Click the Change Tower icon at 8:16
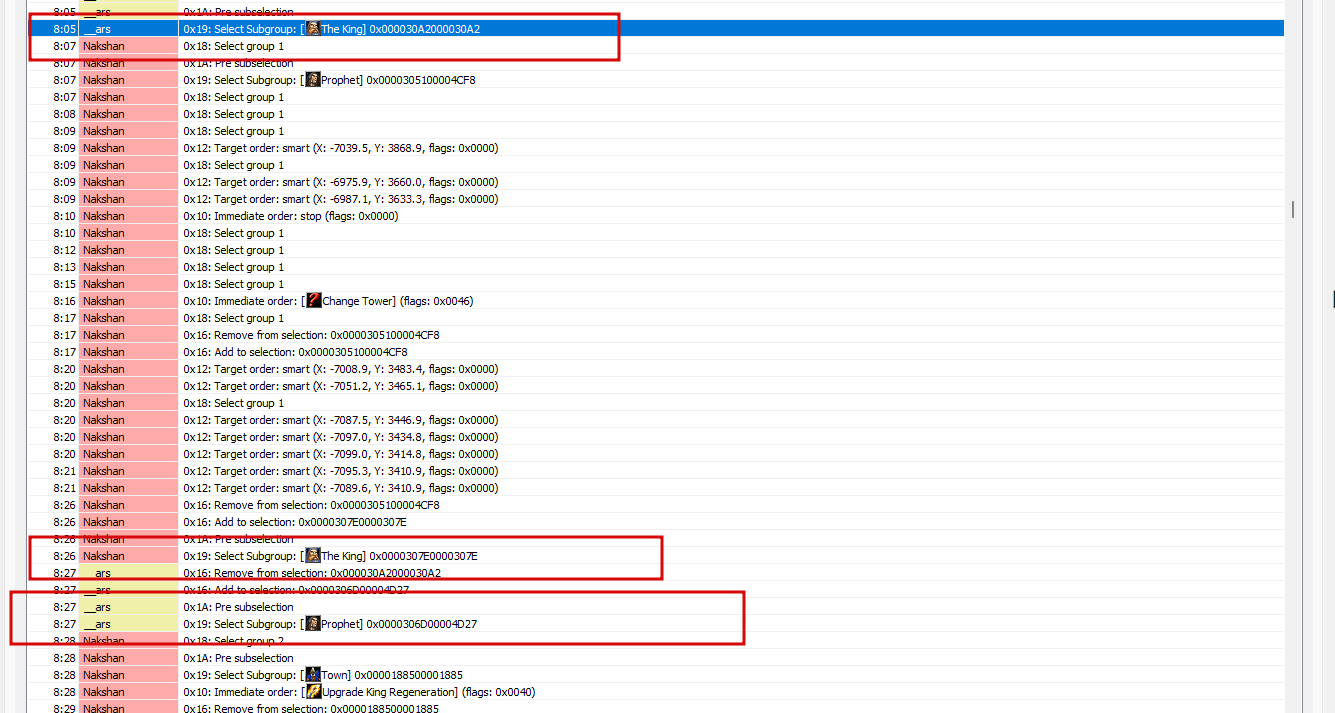The height and width of the screenshot is (713, 1335). pyautogui.click(x=313, y=301)
